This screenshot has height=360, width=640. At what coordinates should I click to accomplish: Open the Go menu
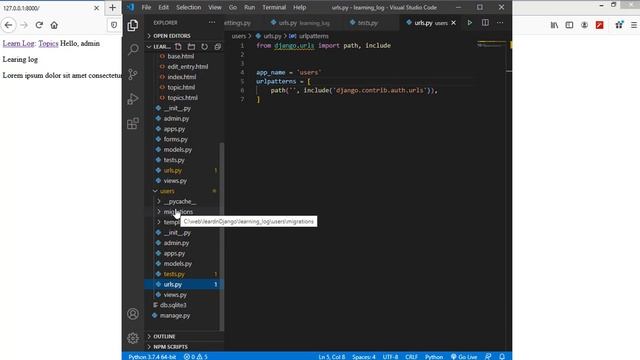[233, 7]
